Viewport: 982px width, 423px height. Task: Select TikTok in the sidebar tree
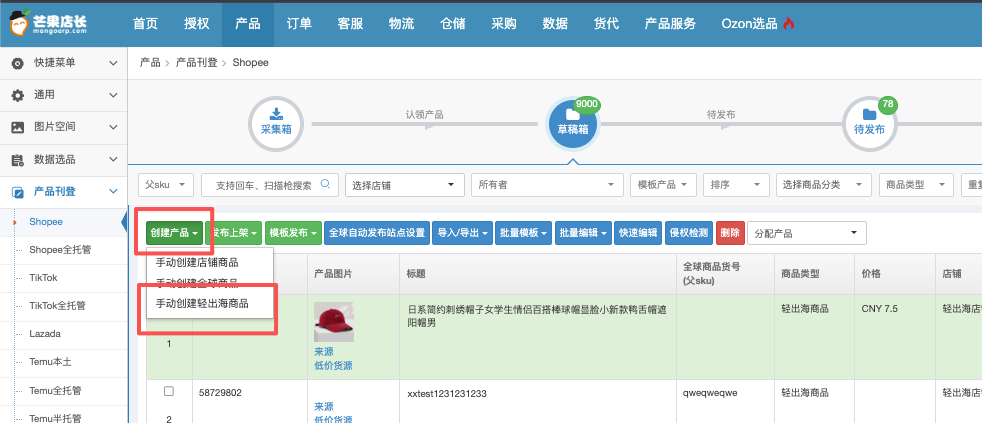(x=43, y=277)
